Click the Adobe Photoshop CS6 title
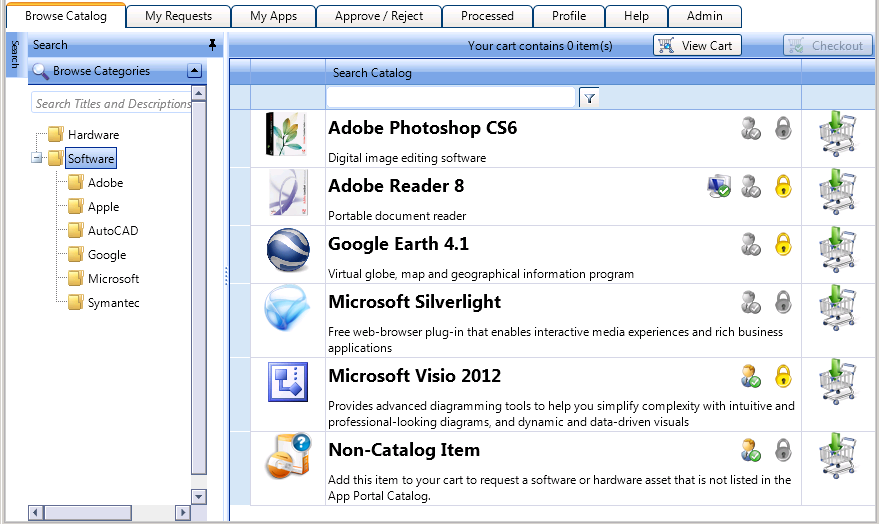This screenshot has height=524, width=879. tap(423, 128)
